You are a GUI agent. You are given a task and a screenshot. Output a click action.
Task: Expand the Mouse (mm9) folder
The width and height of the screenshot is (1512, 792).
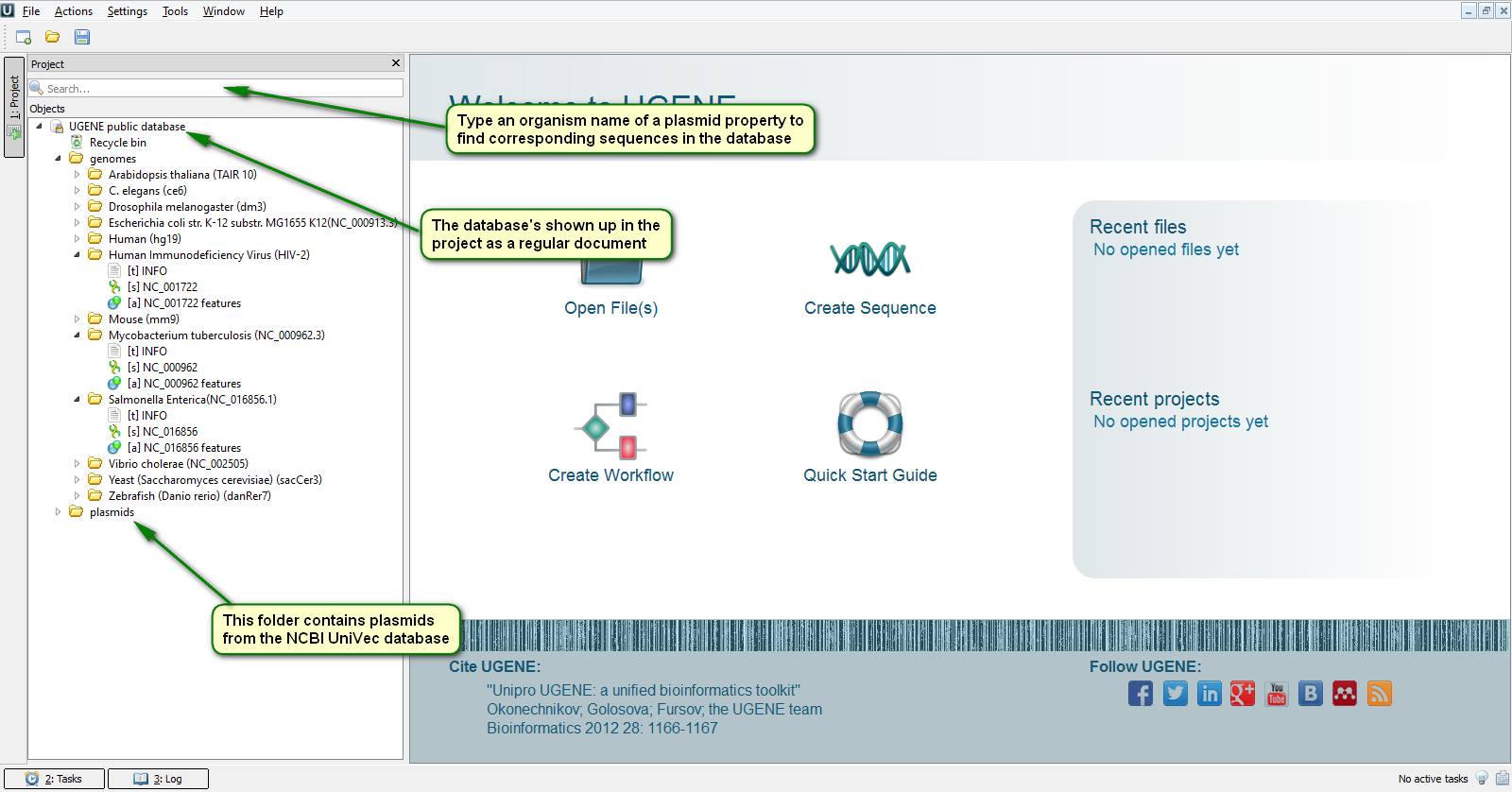(x=77, y=319)
